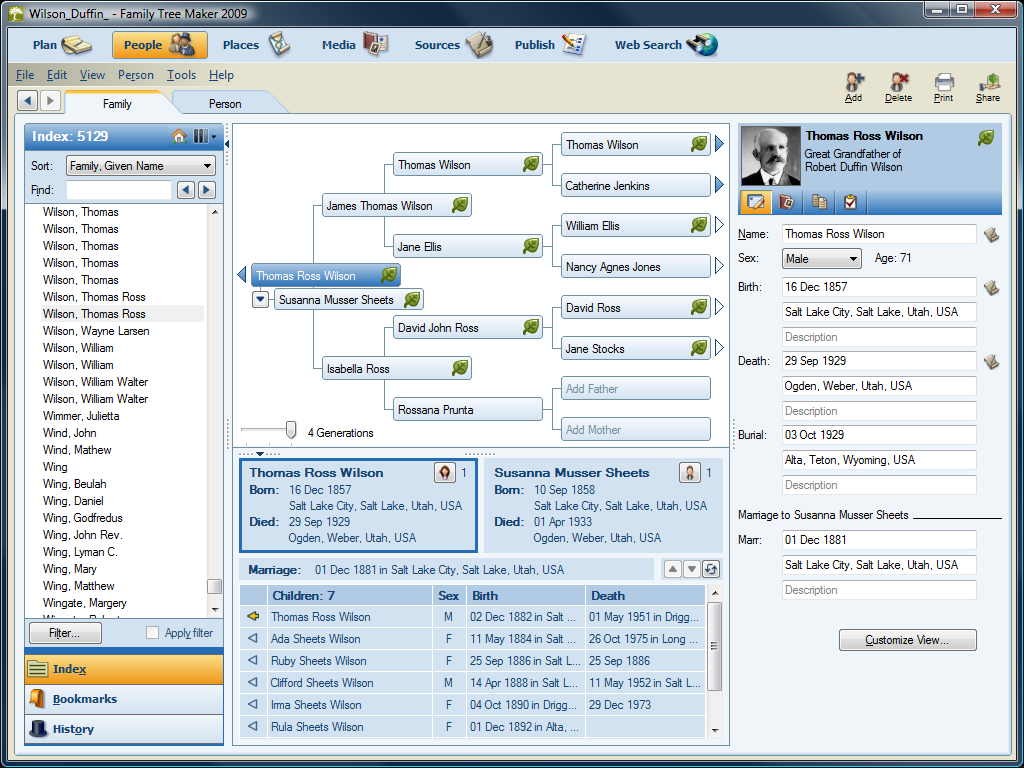Click the Delete person icon
This screenshot has height=768, width=1024.
click(x=898, y=82)
